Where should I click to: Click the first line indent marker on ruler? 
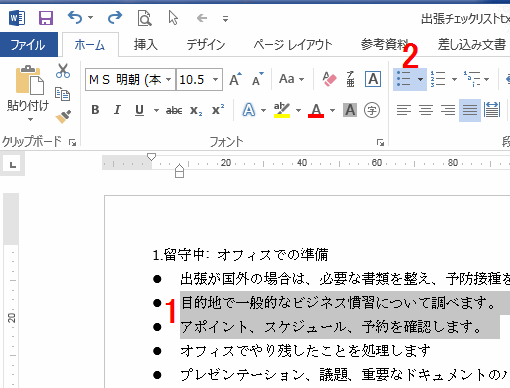point(151,156)
